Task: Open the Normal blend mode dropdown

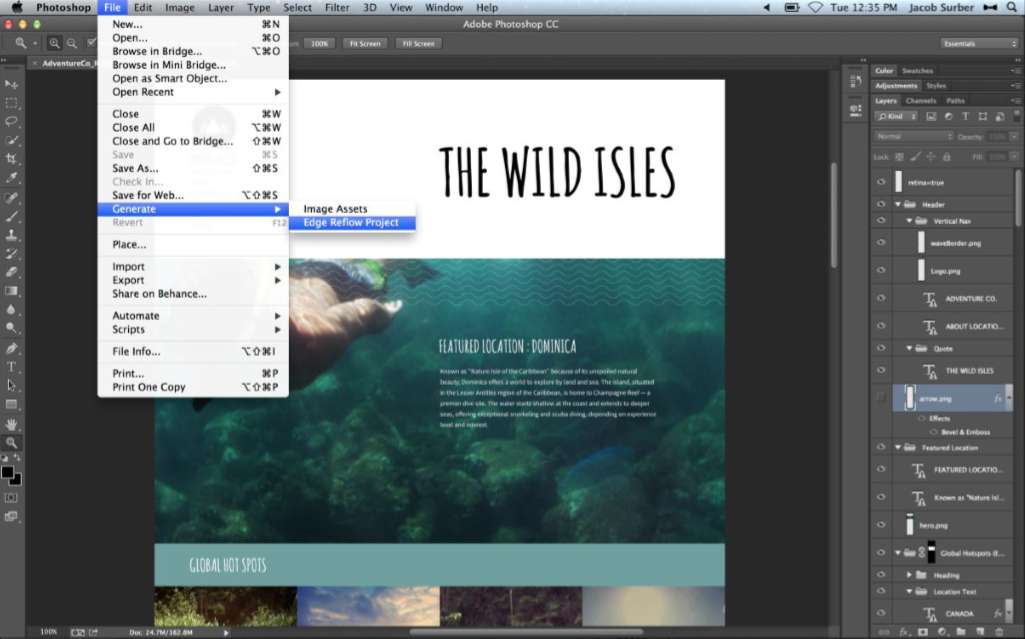Action: [913, 136]
